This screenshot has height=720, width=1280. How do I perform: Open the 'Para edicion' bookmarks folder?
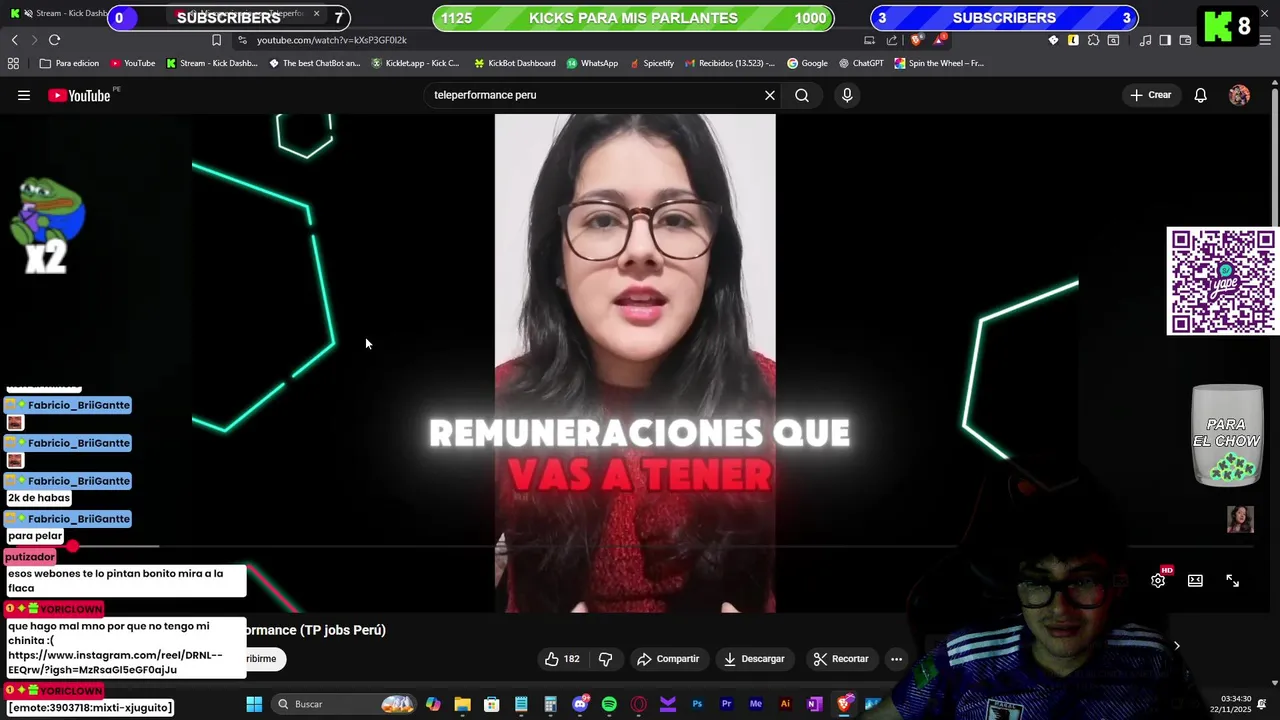pyautogui.click(x=69, y=63)
